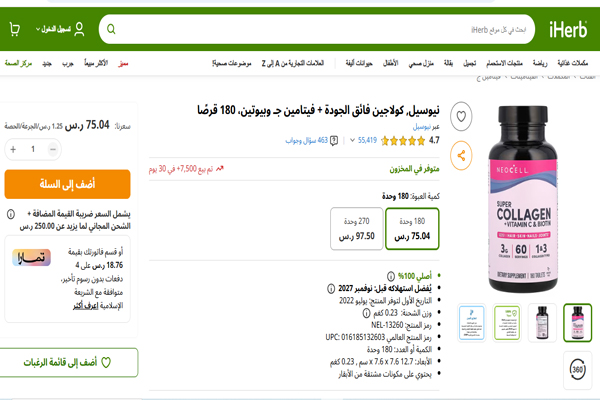600x400 pixels.
Task: Click the متوفر في المخزون text
Action: pyautogui.click(x=414, y=169)
